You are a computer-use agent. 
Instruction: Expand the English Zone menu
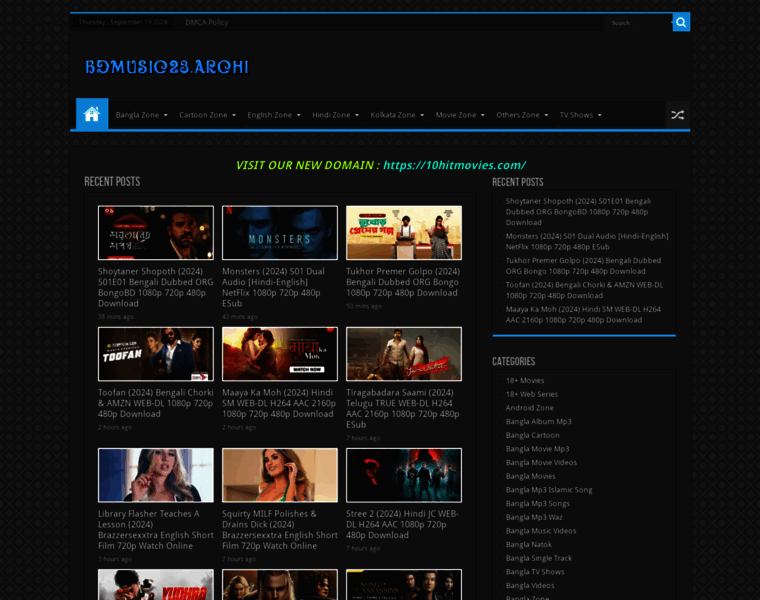click(x=274, y=115)
